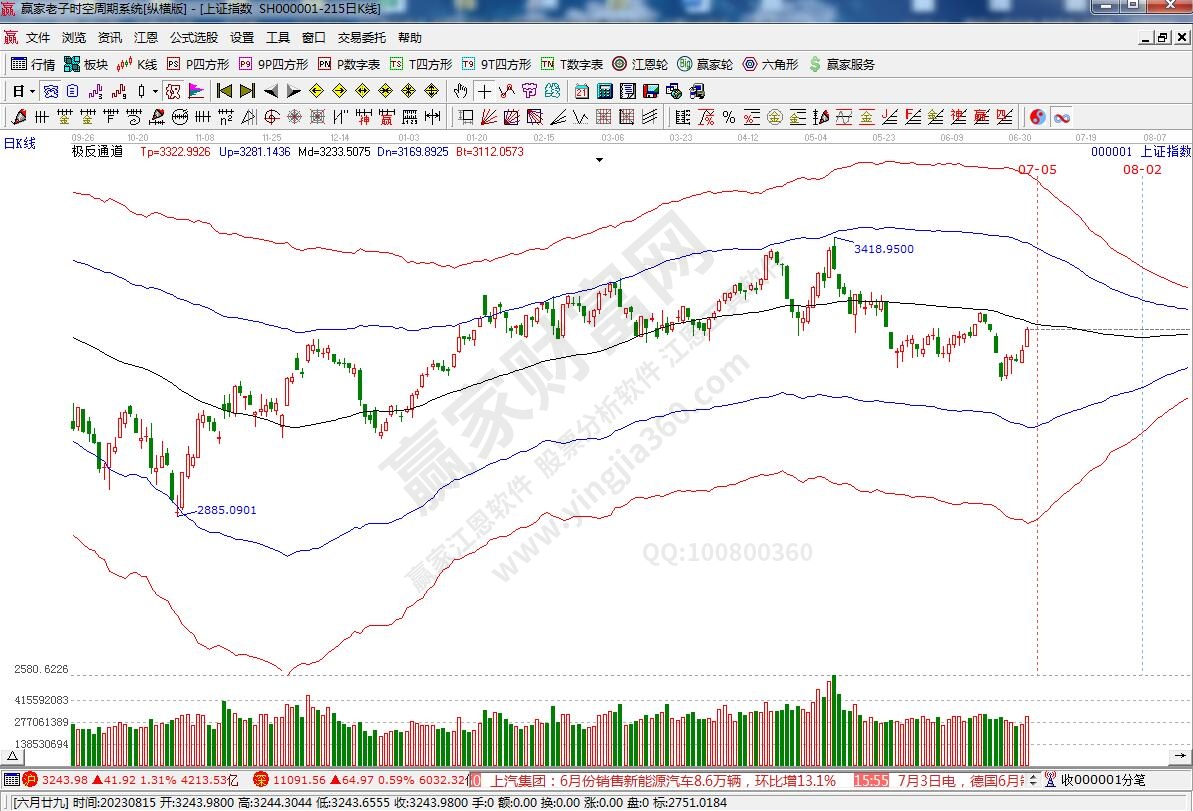Toggle the crosshair cursor mode
Image resolution: width=1193 pixels, height=811 pixels.
pyautogui.click(x=484, y=91)
